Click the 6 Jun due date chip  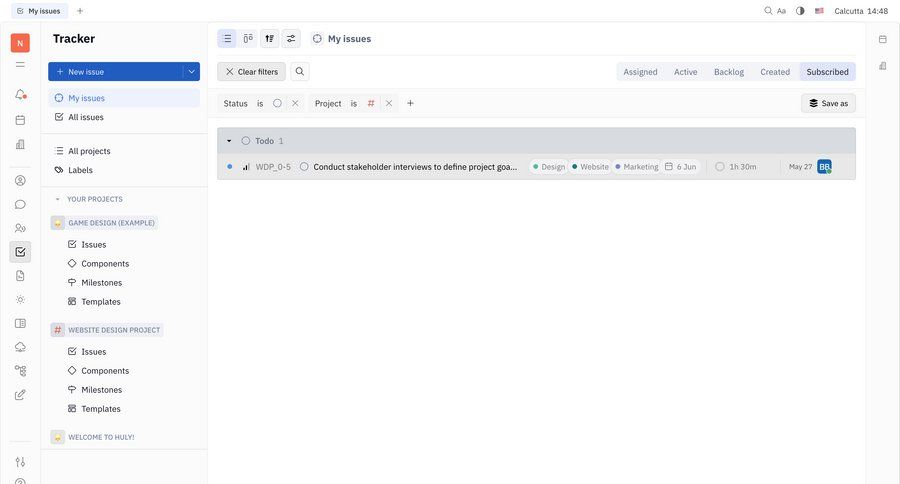681,167
